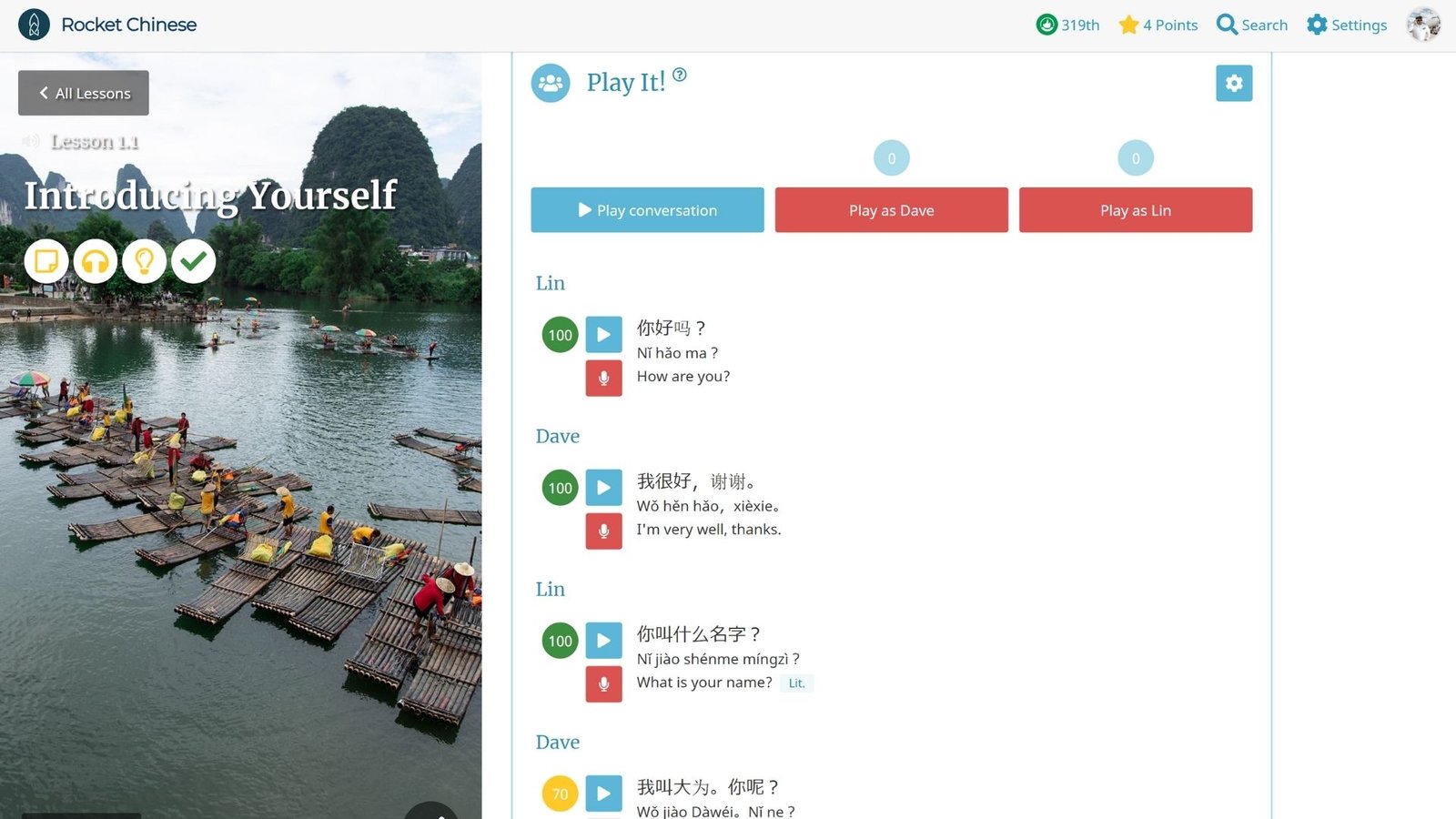The height and width of the screenshot is (819, 1456).
Task: Open the user profile avatar menu
Action: [1423, 25]
